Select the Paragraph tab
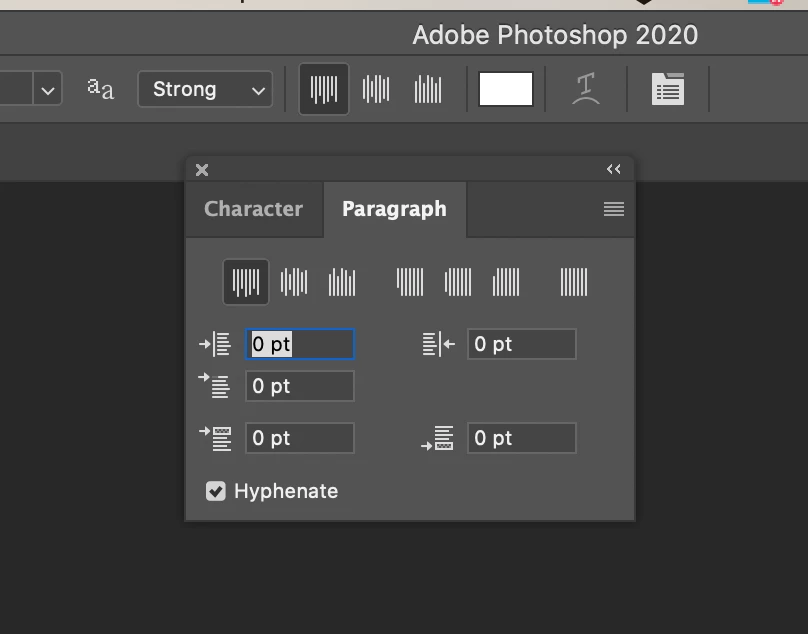The image size is (808, 634). (x=395, y=209)
